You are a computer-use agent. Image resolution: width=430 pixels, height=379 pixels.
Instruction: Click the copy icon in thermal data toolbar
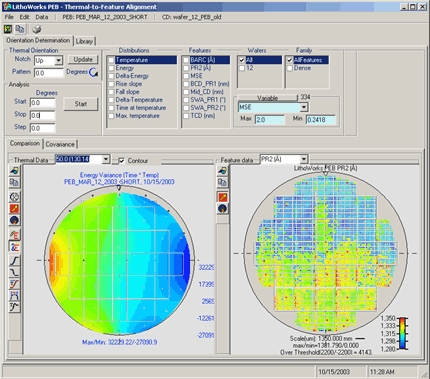click(x=14, y=182)
